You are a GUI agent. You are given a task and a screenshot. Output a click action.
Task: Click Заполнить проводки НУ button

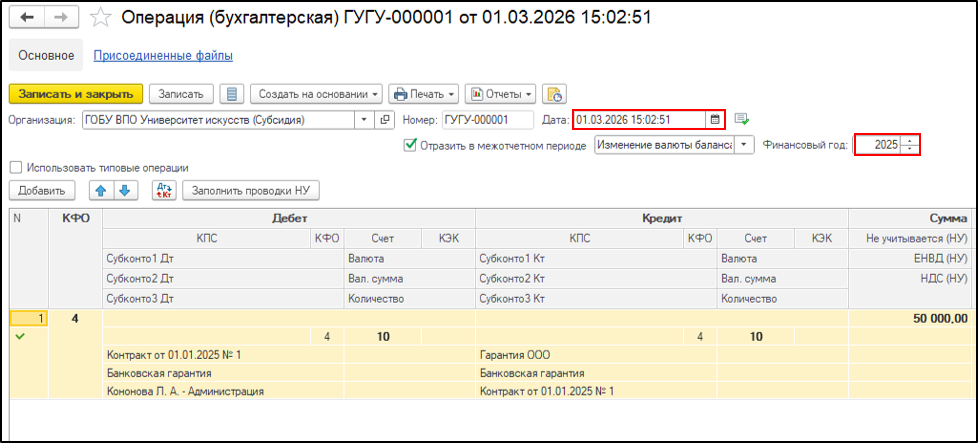click(x=251, y=191)
